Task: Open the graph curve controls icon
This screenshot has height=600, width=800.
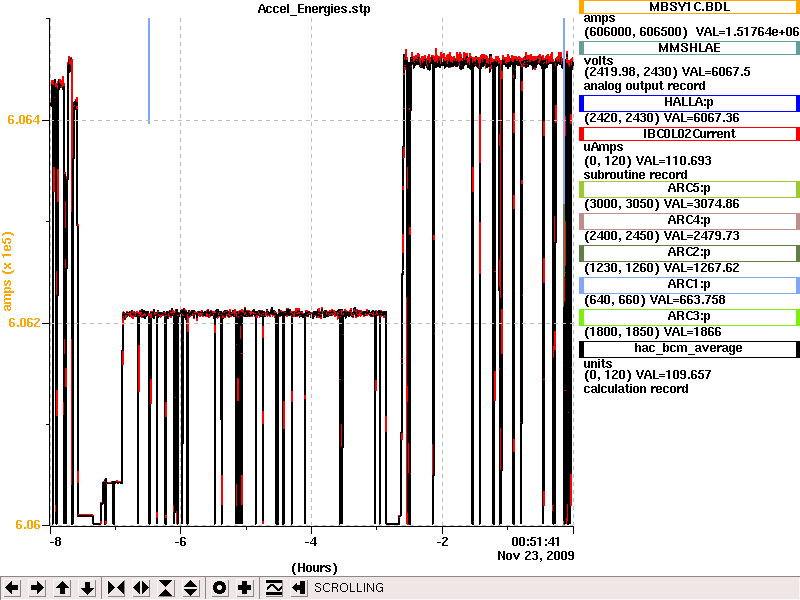Action: [274, 588]
